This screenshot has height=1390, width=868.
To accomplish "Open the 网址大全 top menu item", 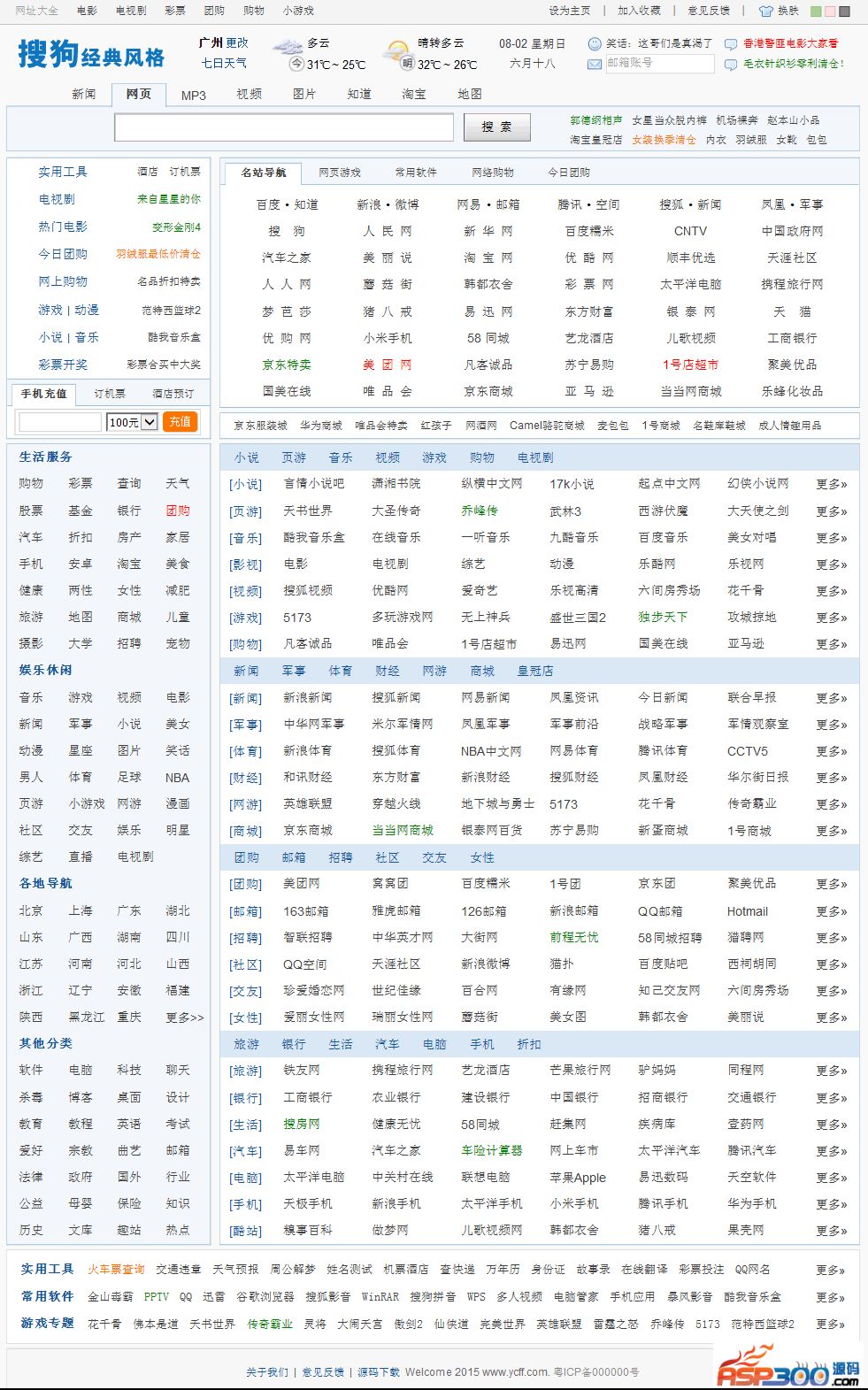I will [x=36, y=11].
